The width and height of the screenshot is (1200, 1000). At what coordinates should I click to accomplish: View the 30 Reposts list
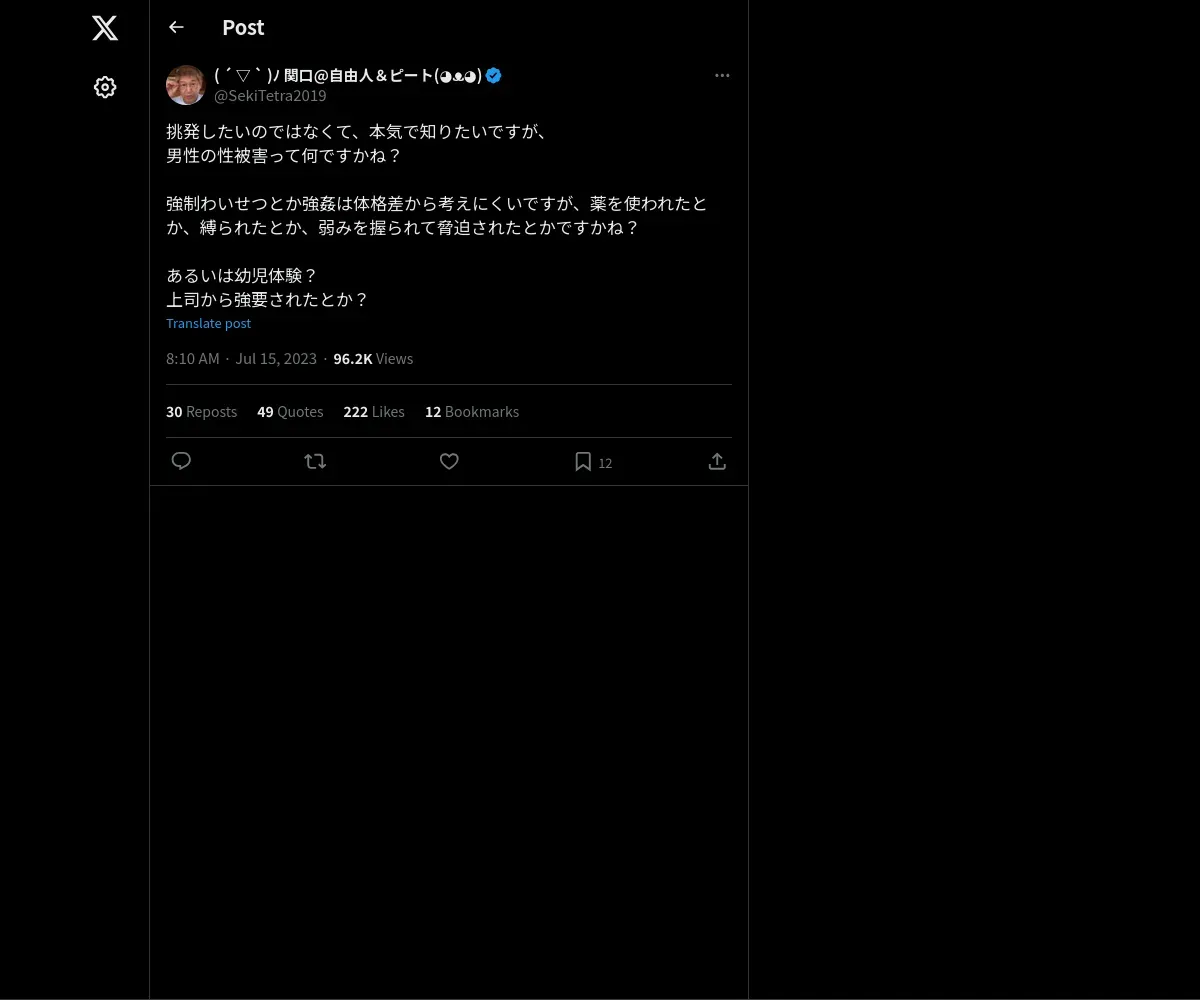click(x=201, y=412)
